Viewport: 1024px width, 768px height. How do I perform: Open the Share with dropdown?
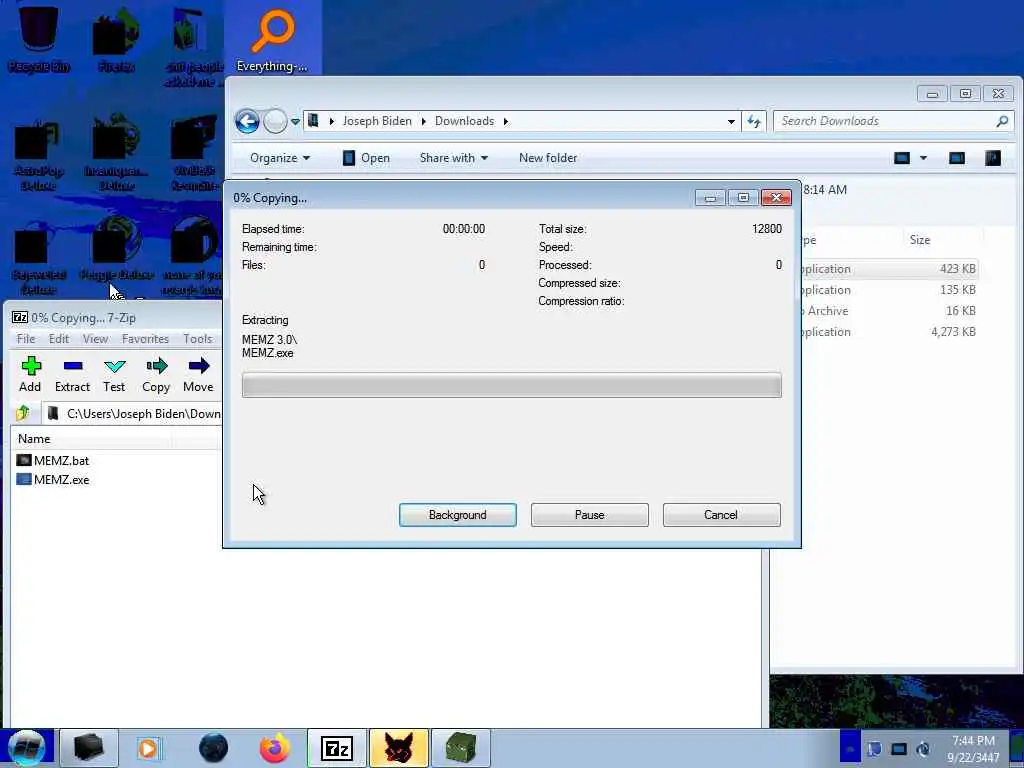click(x=454, y=158)
